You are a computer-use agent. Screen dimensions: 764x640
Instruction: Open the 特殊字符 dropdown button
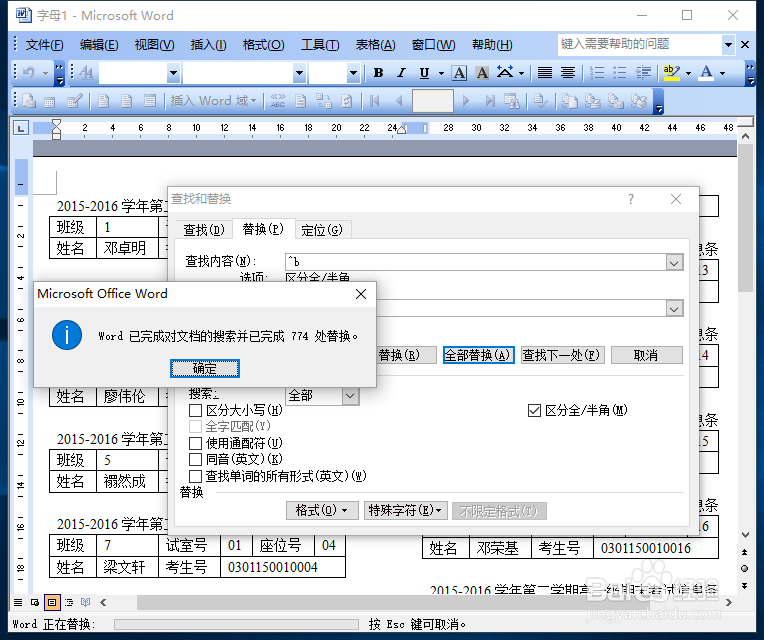(x=405, y=510)
